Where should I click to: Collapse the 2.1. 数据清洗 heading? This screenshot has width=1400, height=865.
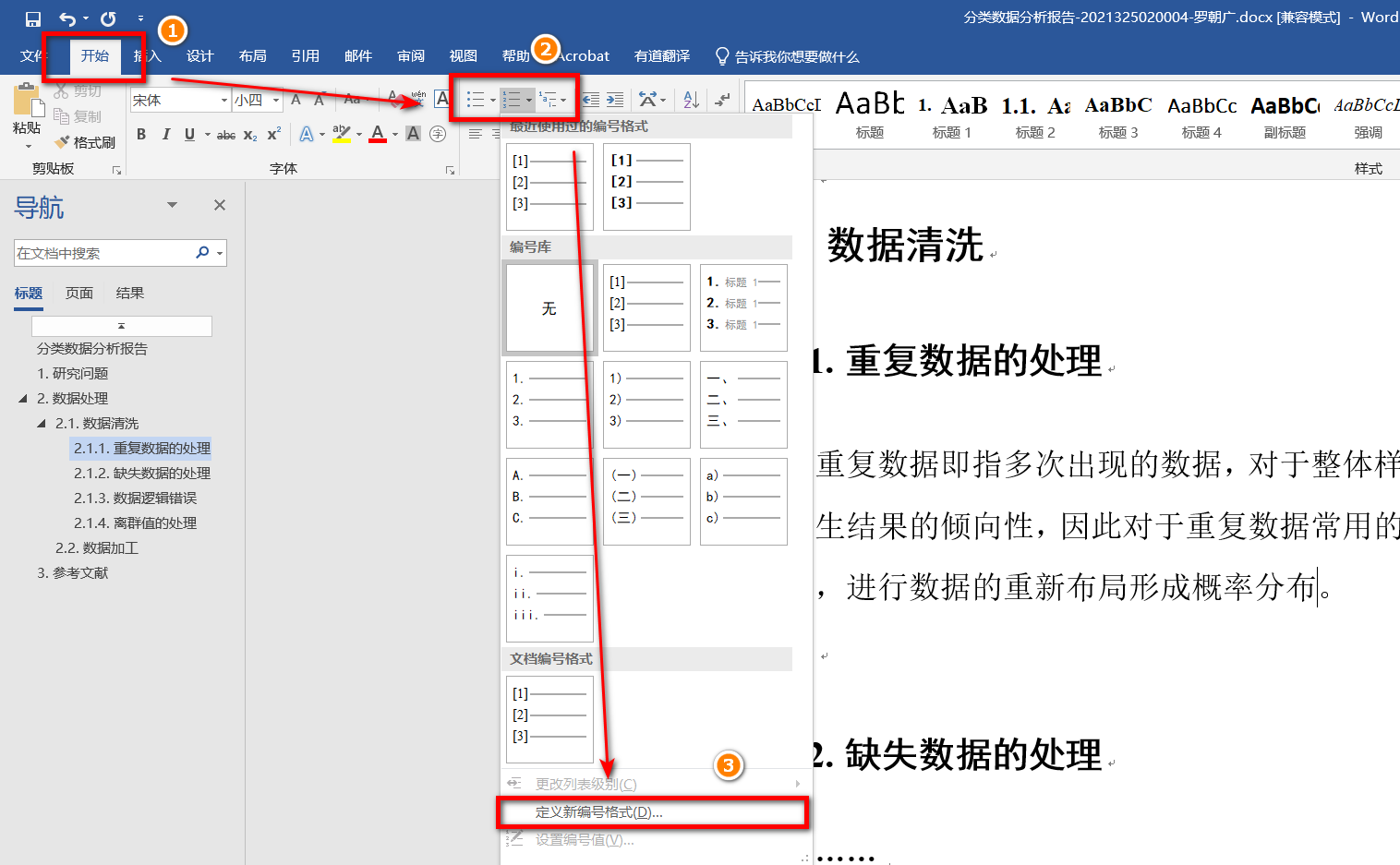click(x=42, y=424)
